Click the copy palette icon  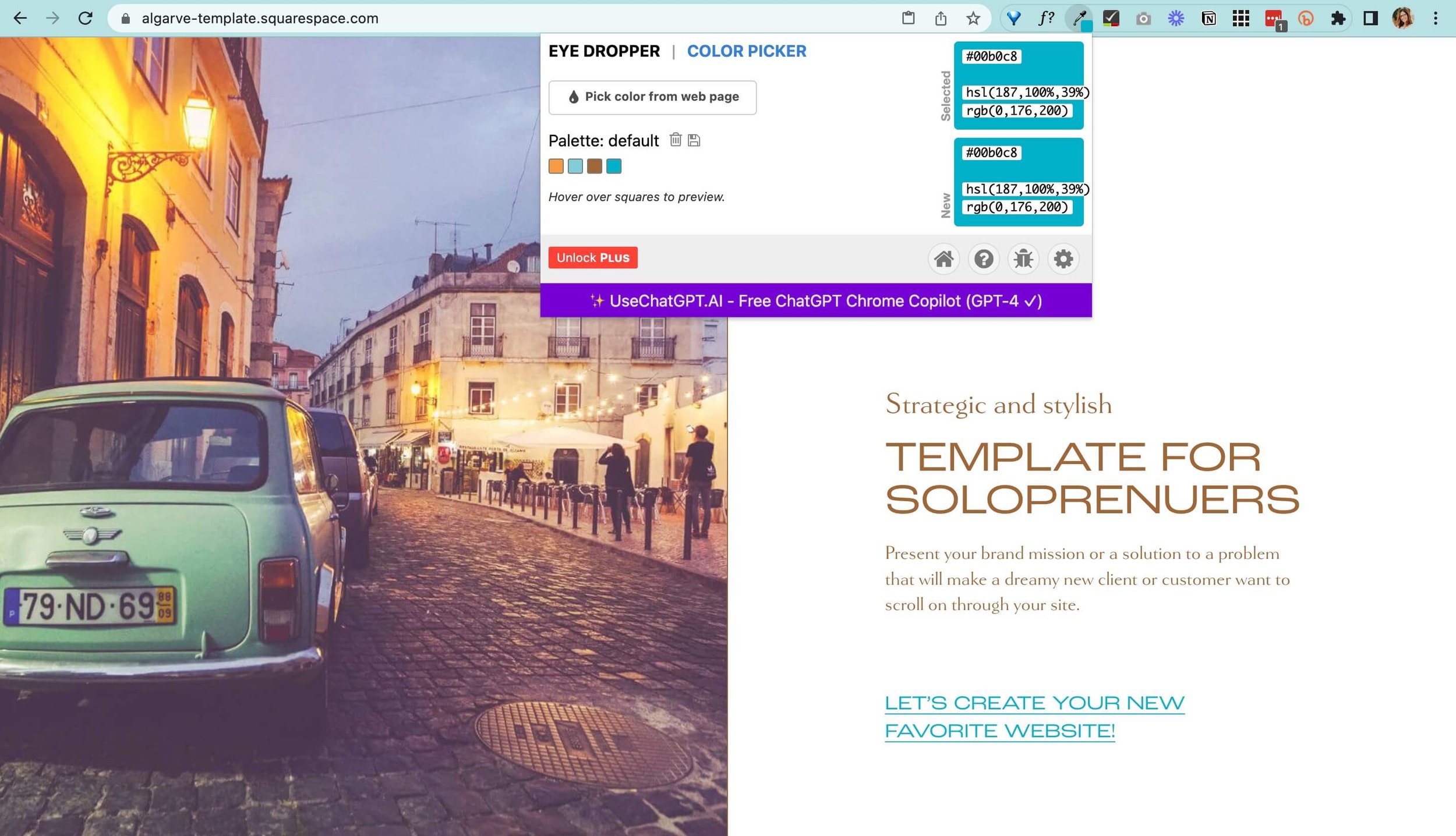coord(696,140)
